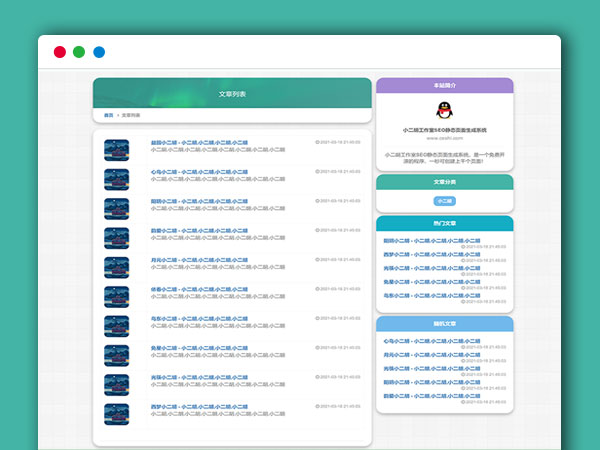
Task: Open first link under 热门文章 panel
Action: click(x=417, y=240)
